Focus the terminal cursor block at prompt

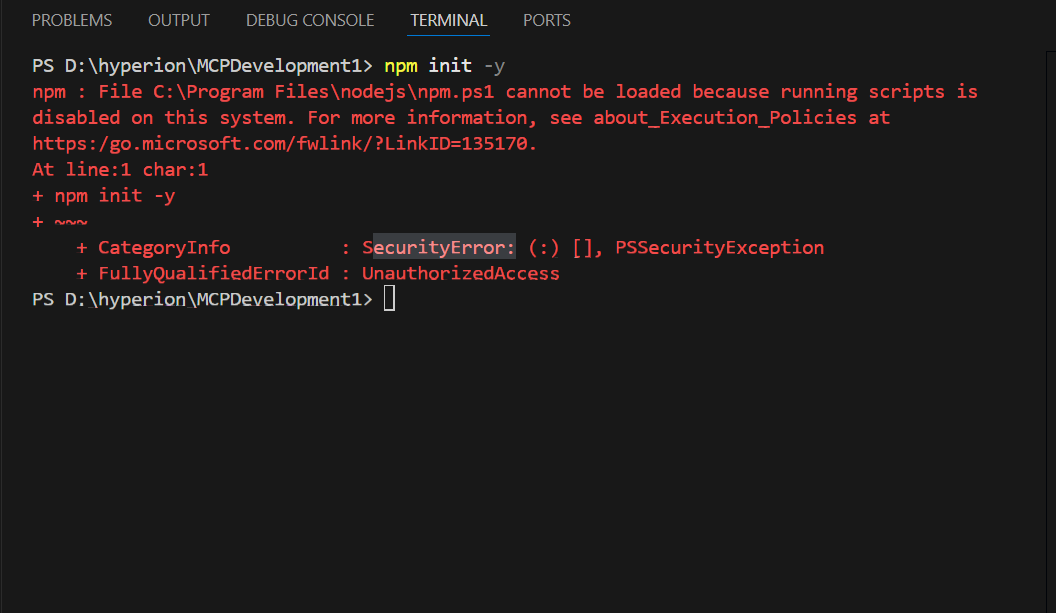[x=389, y=299]
